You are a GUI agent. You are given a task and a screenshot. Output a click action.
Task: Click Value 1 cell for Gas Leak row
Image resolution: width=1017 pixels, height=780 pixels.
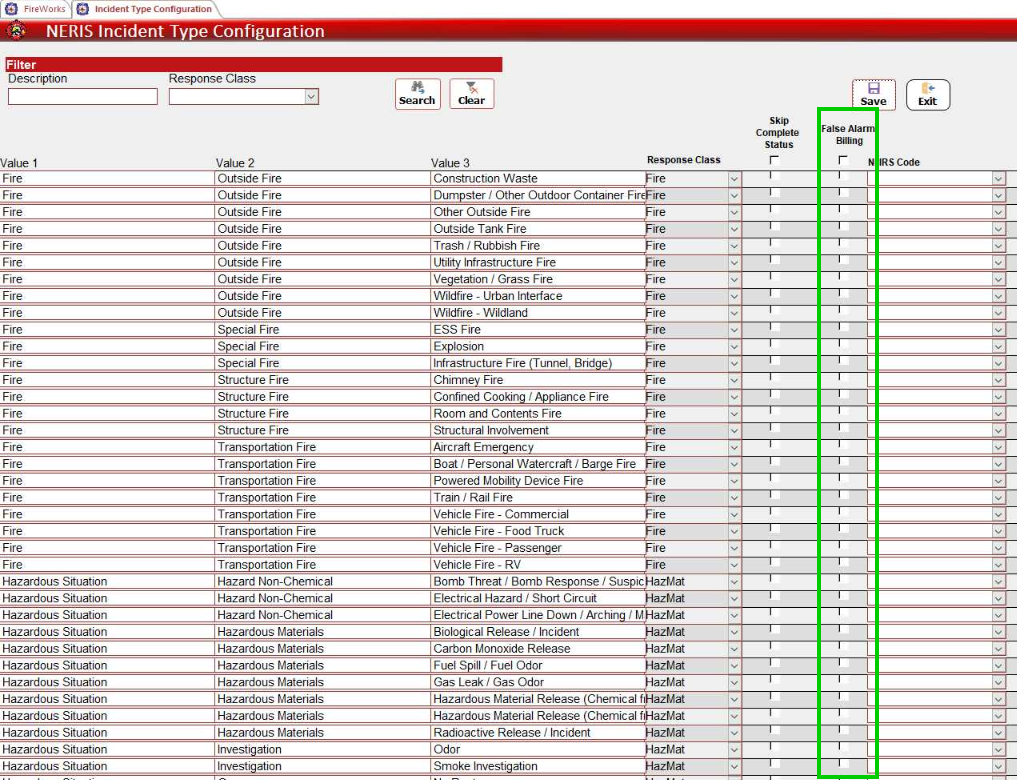point(107,682)
